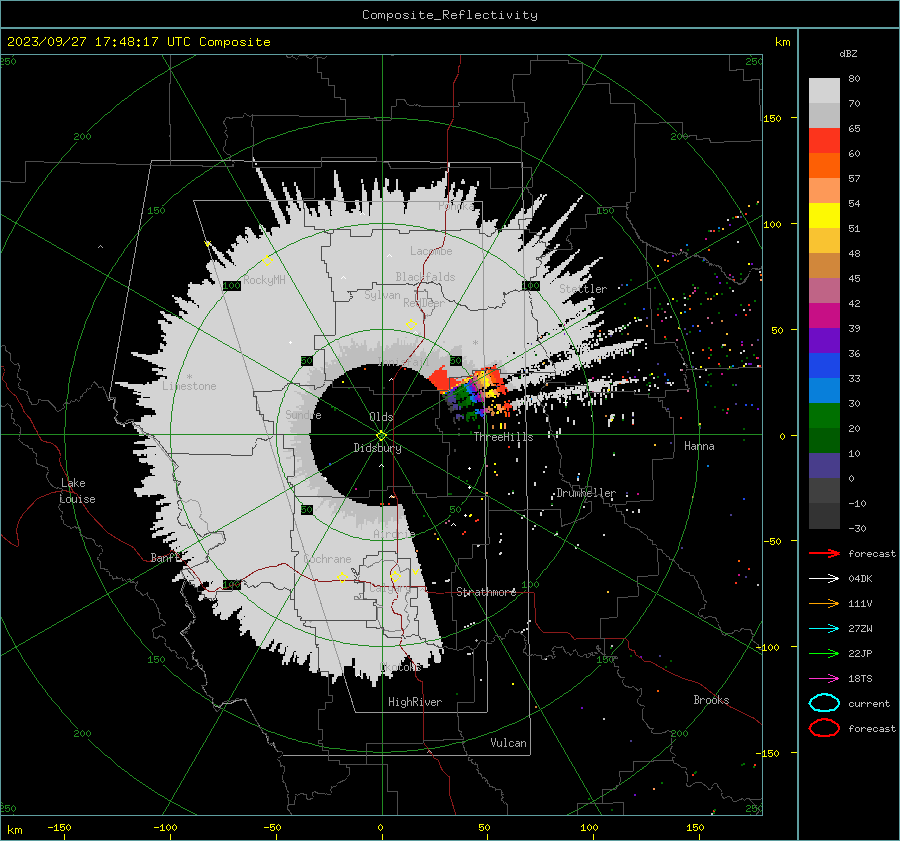The width and height of the screenshot is (900, 841).
Task: Click the Ponoka town label
Action: tap(457, 206)
